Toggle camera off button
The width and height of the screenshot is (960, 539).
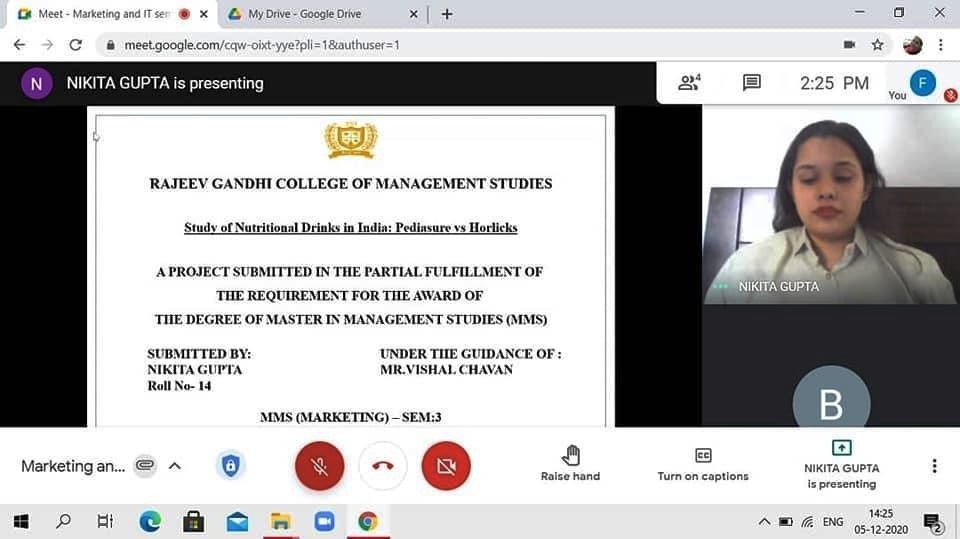tap(446, 466)
